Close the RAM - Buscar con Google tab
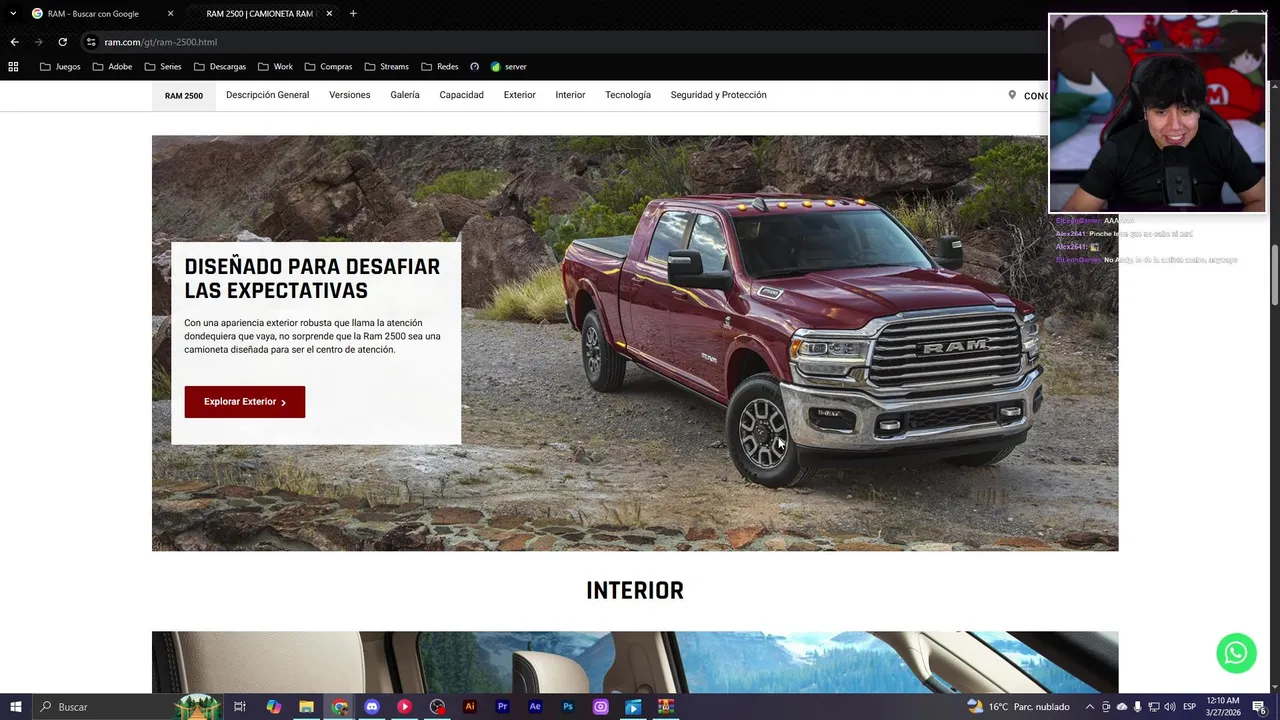 pos(170,14)
